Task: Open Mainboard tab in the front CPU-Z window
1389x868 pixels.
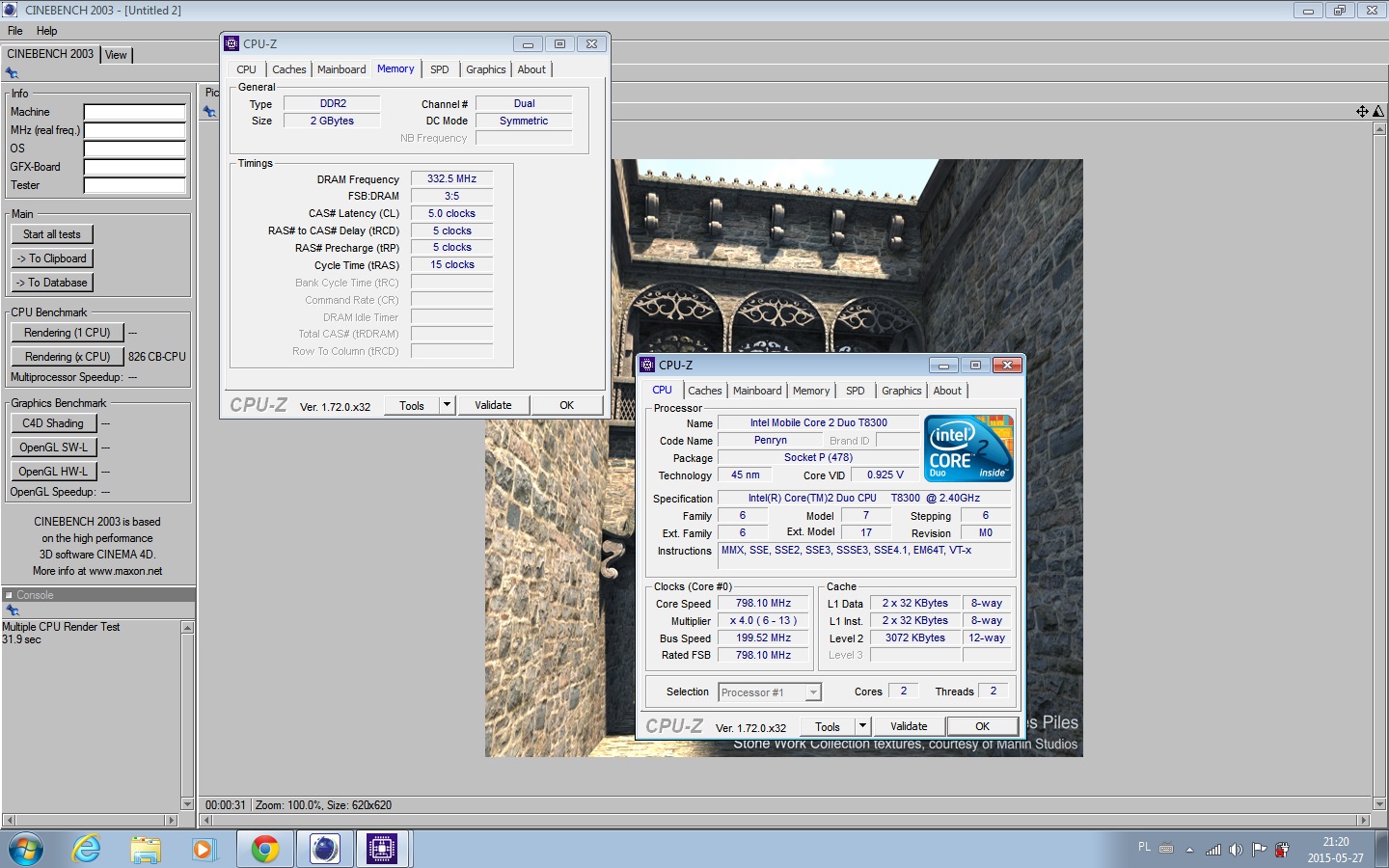Action: (x=757, y=391)
